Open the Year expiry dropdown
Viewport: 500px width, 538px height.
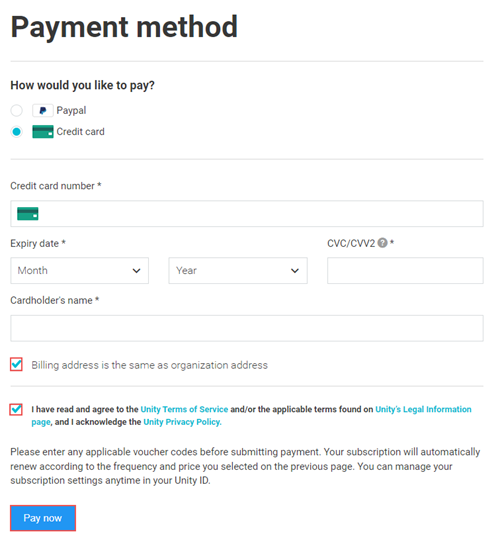(238, 271)
